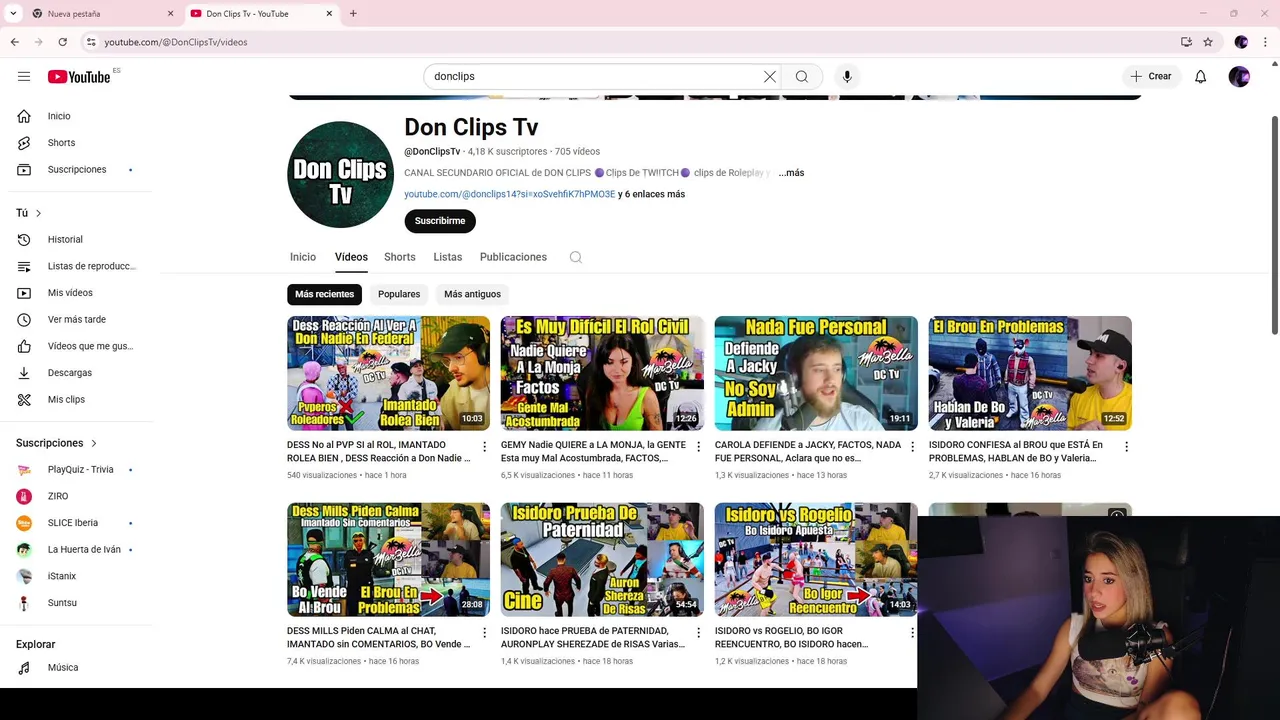Open the tab search dropdown arrow

click(13, 14)
